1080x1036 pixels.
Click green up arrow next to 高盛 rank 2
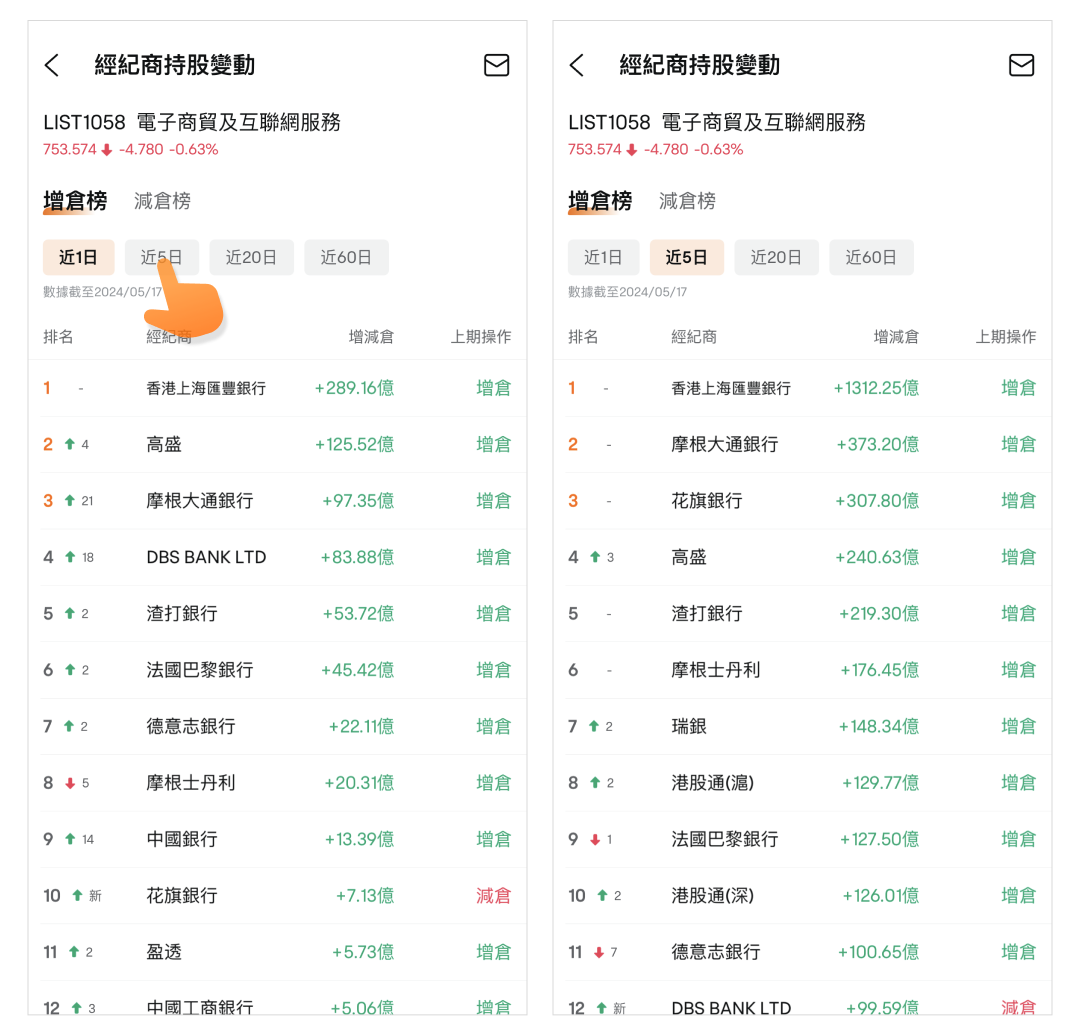point(70,444)
